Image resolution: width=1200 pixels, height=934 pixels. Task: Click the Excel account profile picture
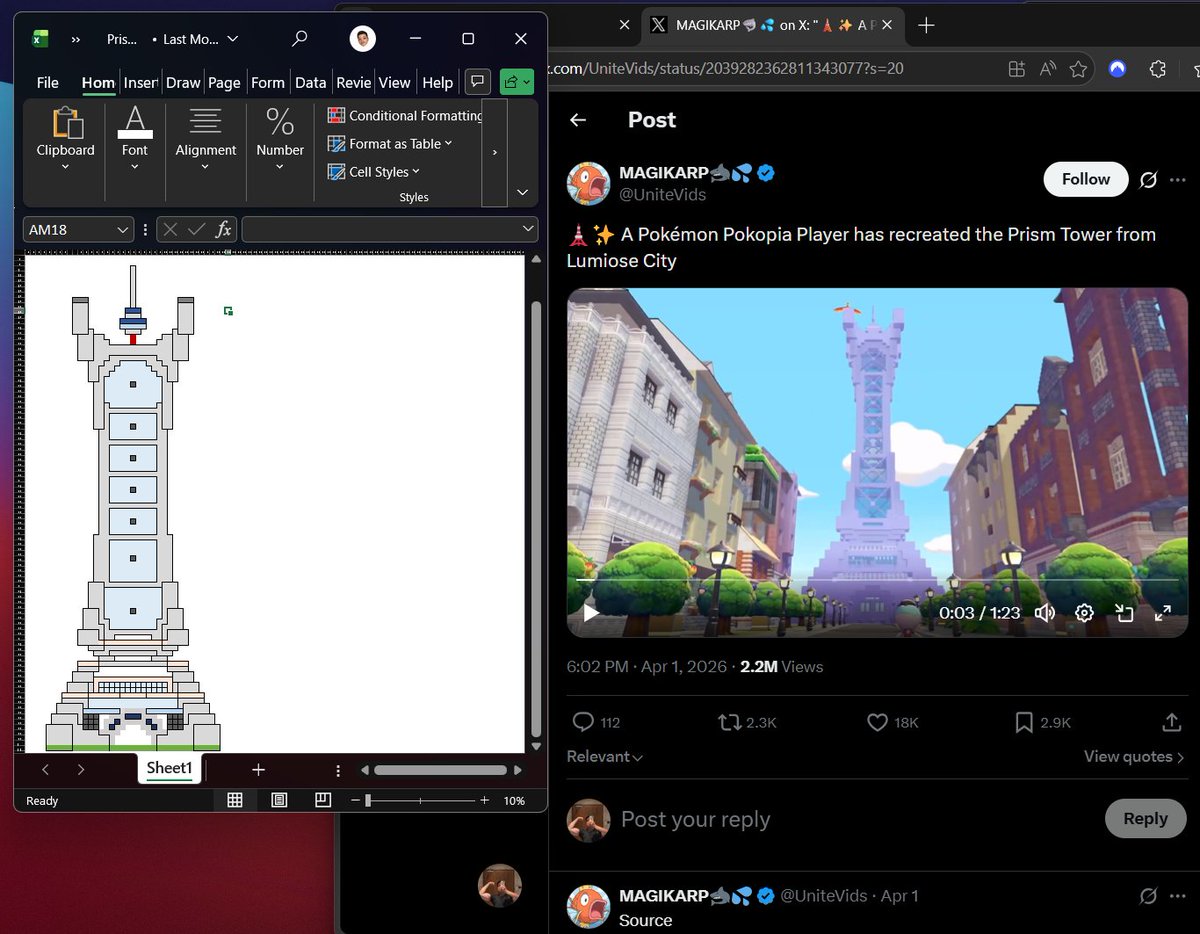363,39
